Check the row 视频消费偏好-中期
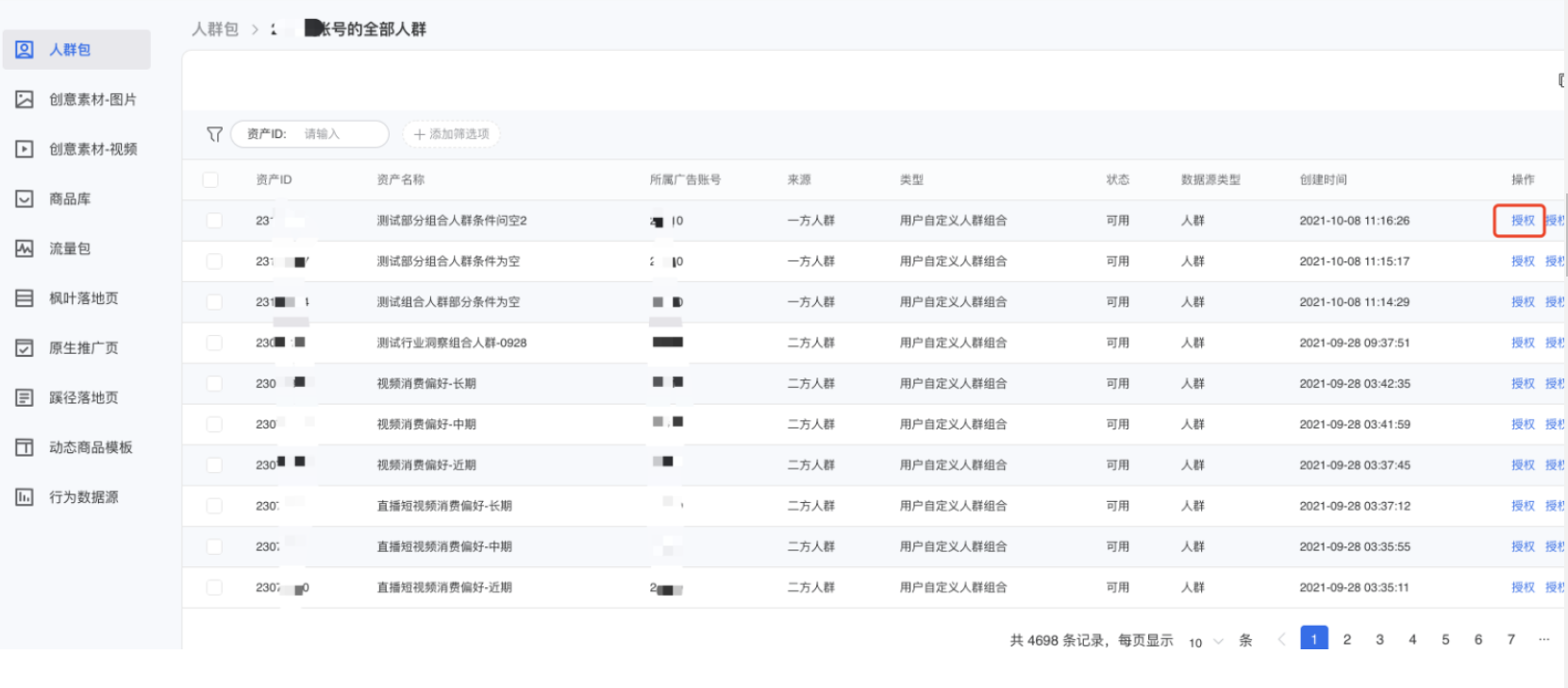 (x=214, y=425)
